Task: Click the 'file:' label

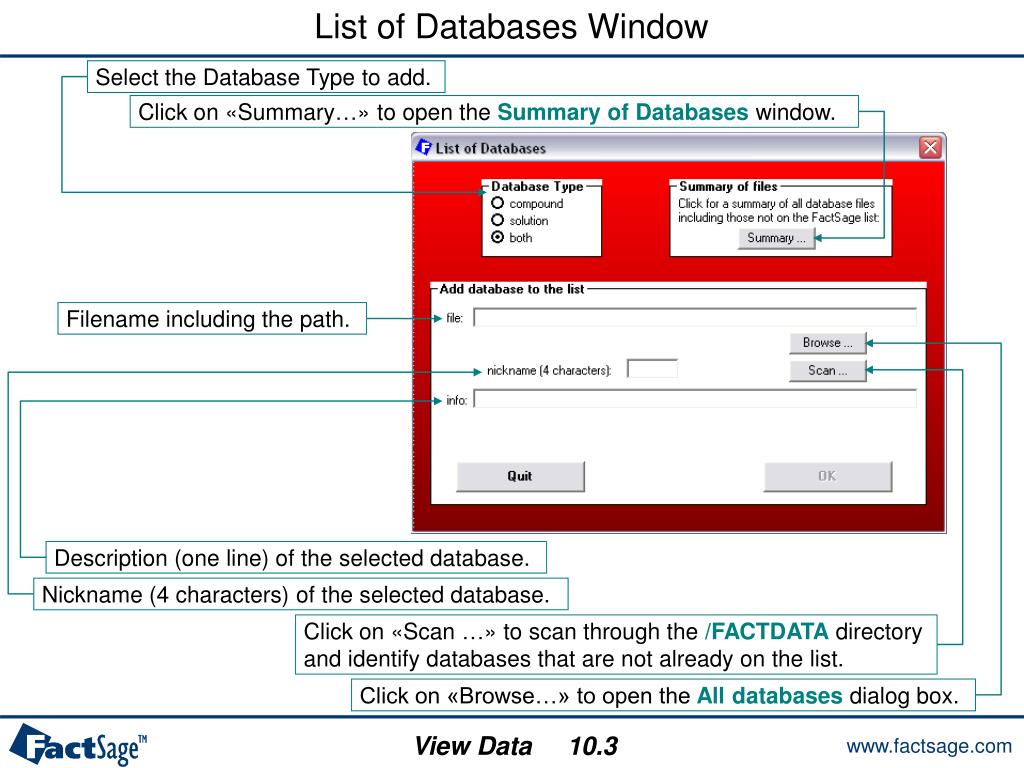Action: click(x=455, y=318)
